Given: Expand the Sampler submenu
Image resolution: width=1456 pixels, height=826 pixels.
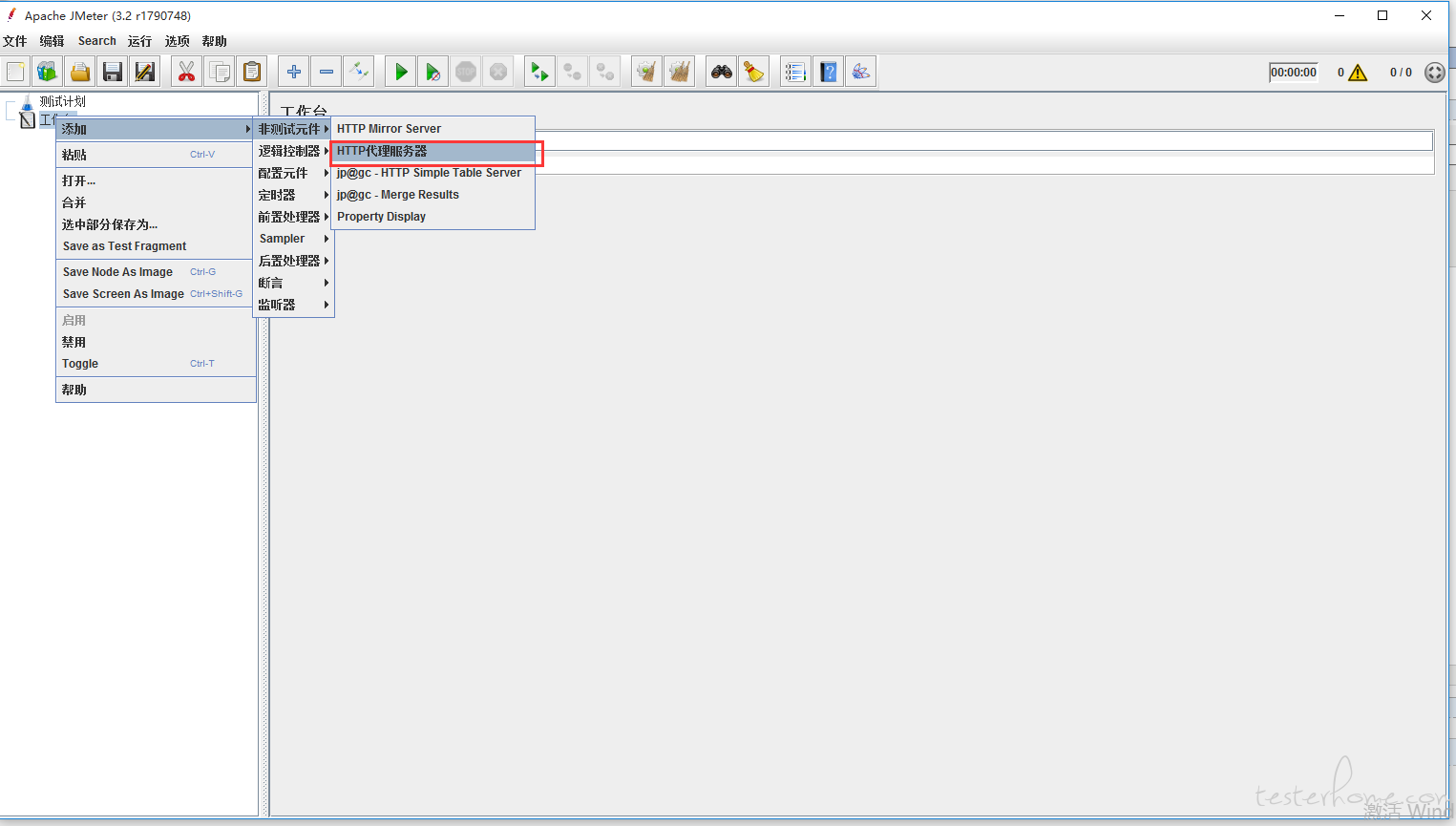Looking at the screenshot, I should (293, 239).
